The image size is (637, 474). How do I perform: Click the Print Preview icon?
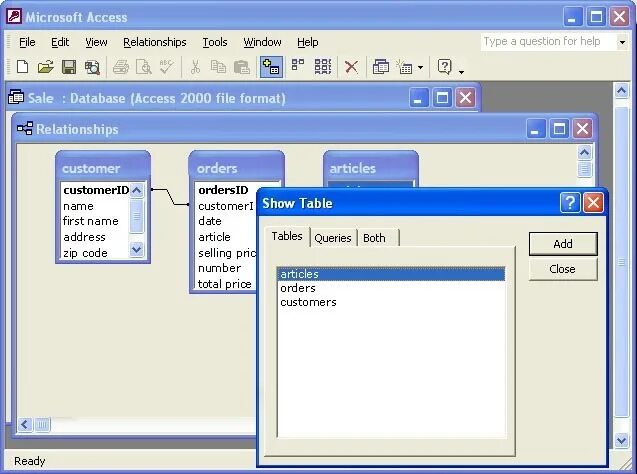(143, 67)
